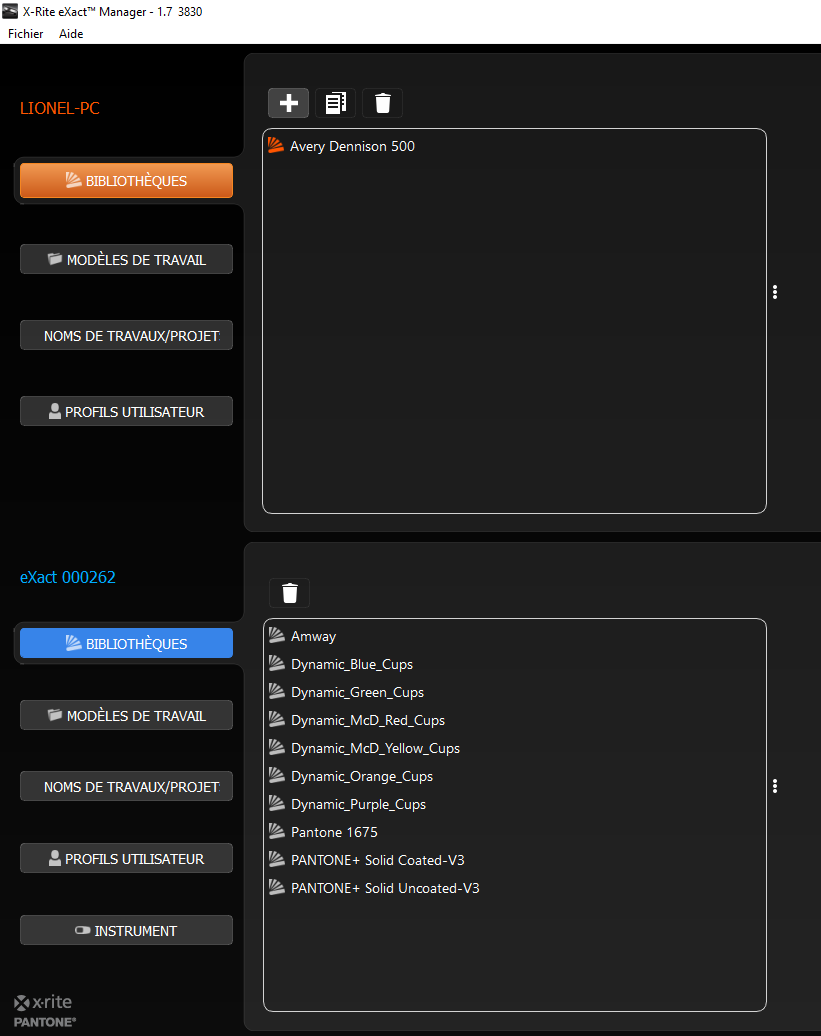The height and width of the screenshot is (1036, 821).
Task: Click the icon beside Dynamic_Blue_Cups
Action: [277, 663]
